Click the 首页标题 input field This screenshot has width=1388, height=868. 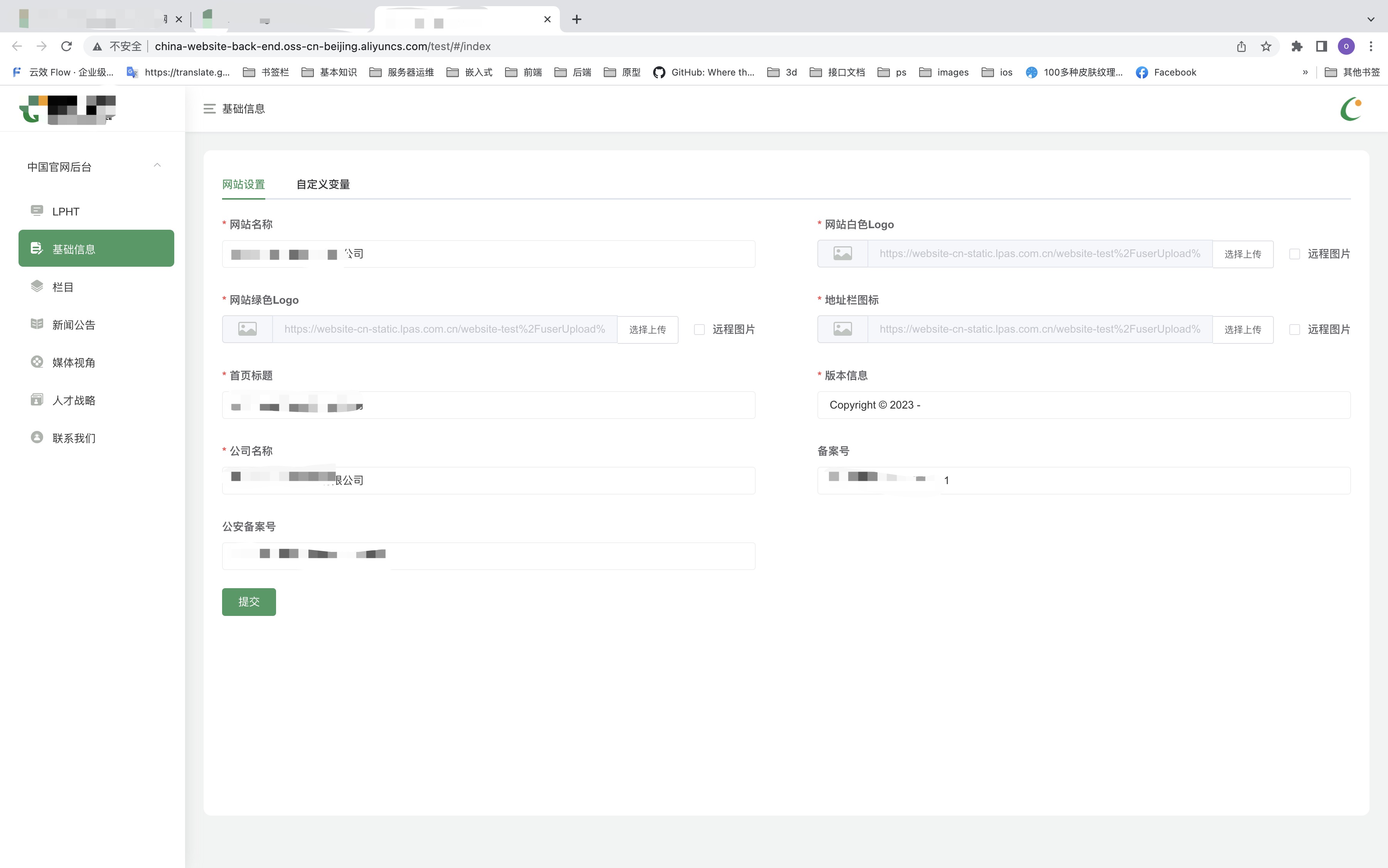[488, 405]
